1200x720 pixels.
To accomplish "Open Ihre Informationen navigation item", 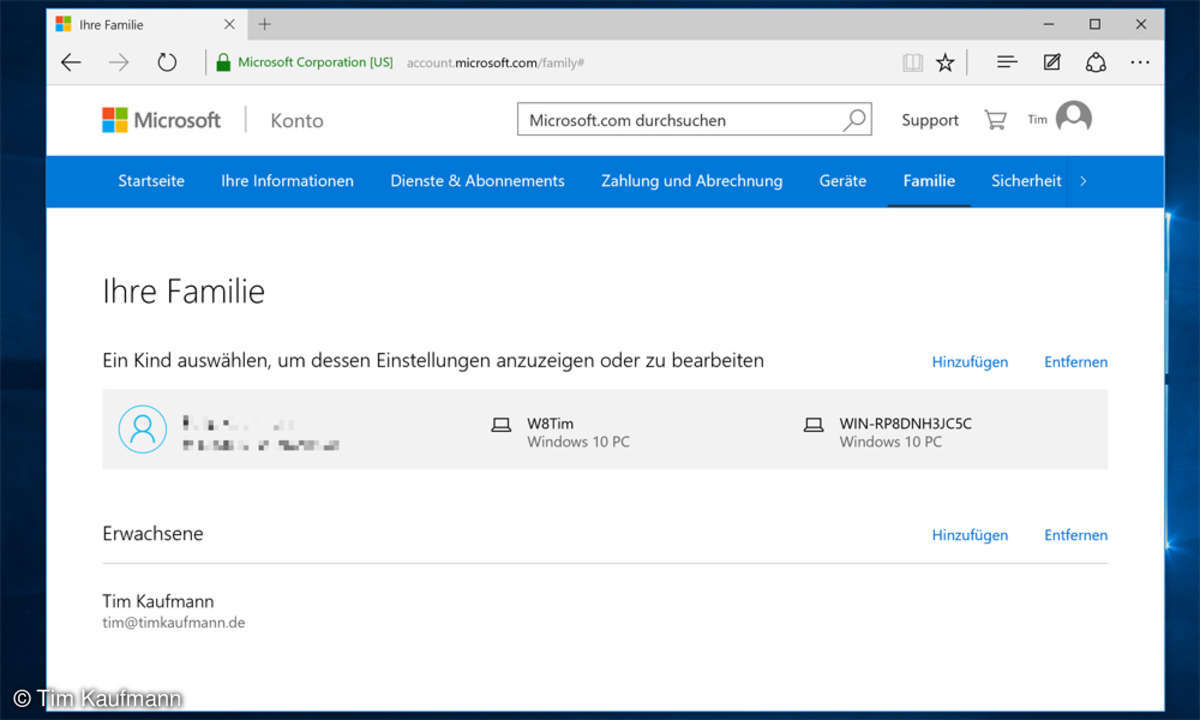I will (287, 181).
